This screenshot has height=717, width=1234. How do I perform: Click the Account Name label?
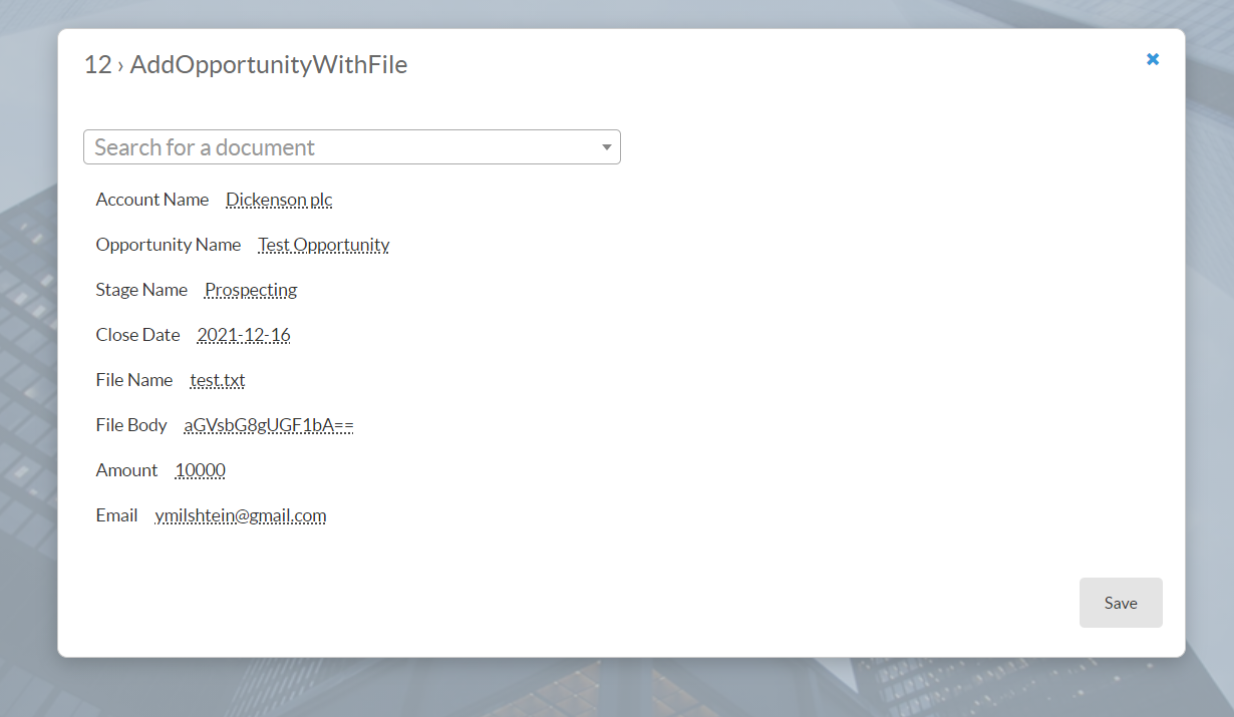(152, 200)
